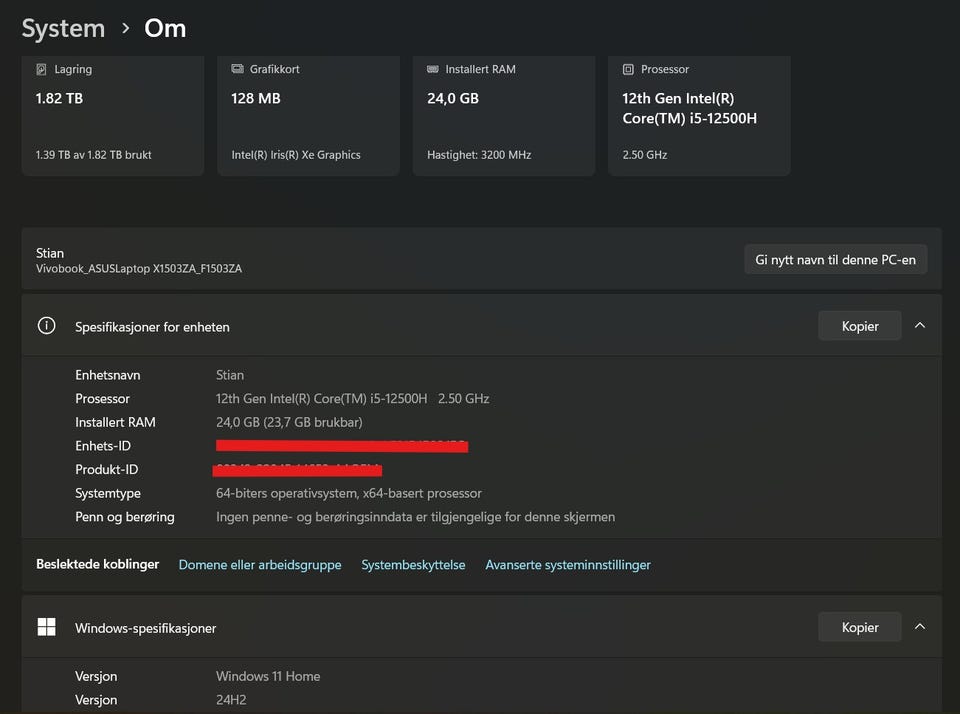Click the 64-biters operativsystem value

(x=349, y=493)
